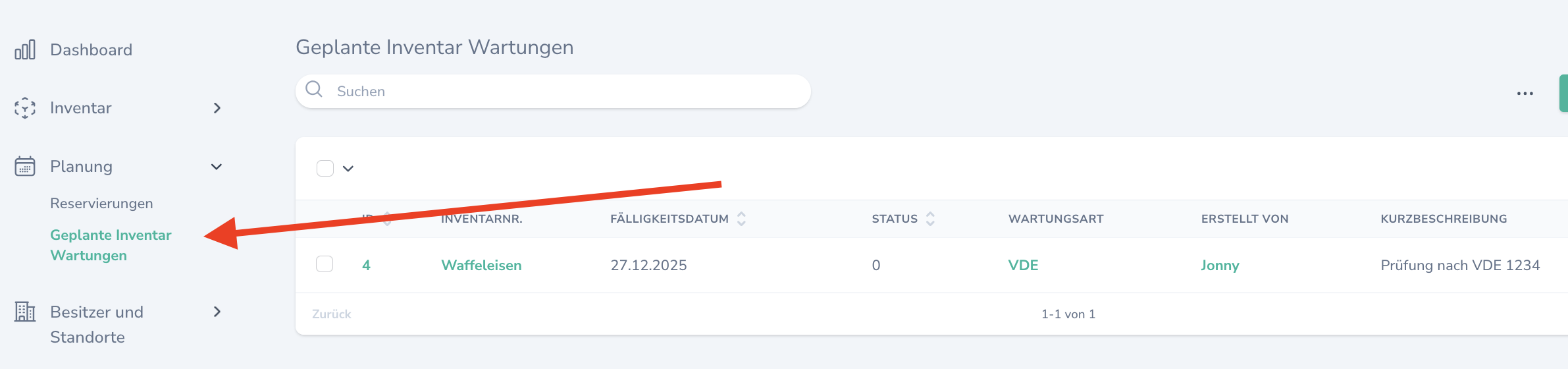Toggle the select-all checkbox in table header

325,168
